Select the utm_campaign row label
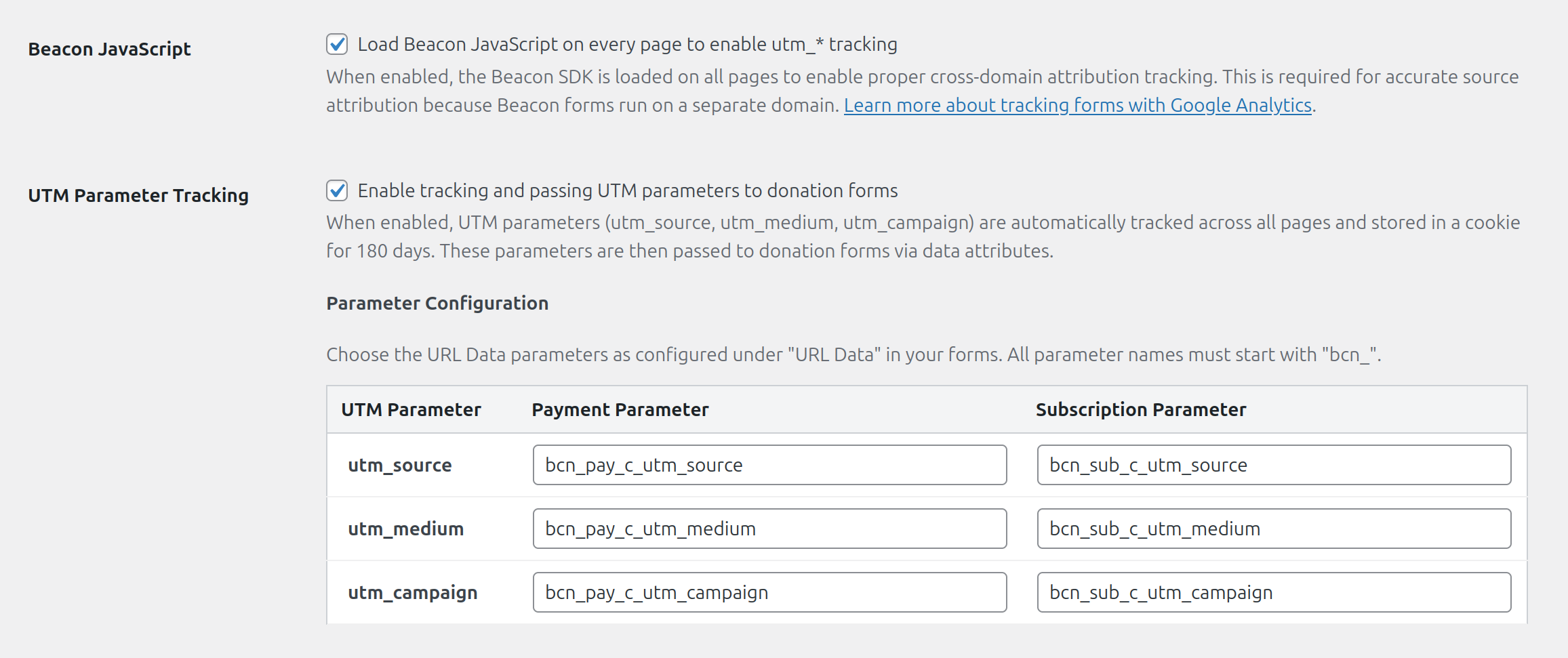The image size is (1568, 658). (411, 592)
